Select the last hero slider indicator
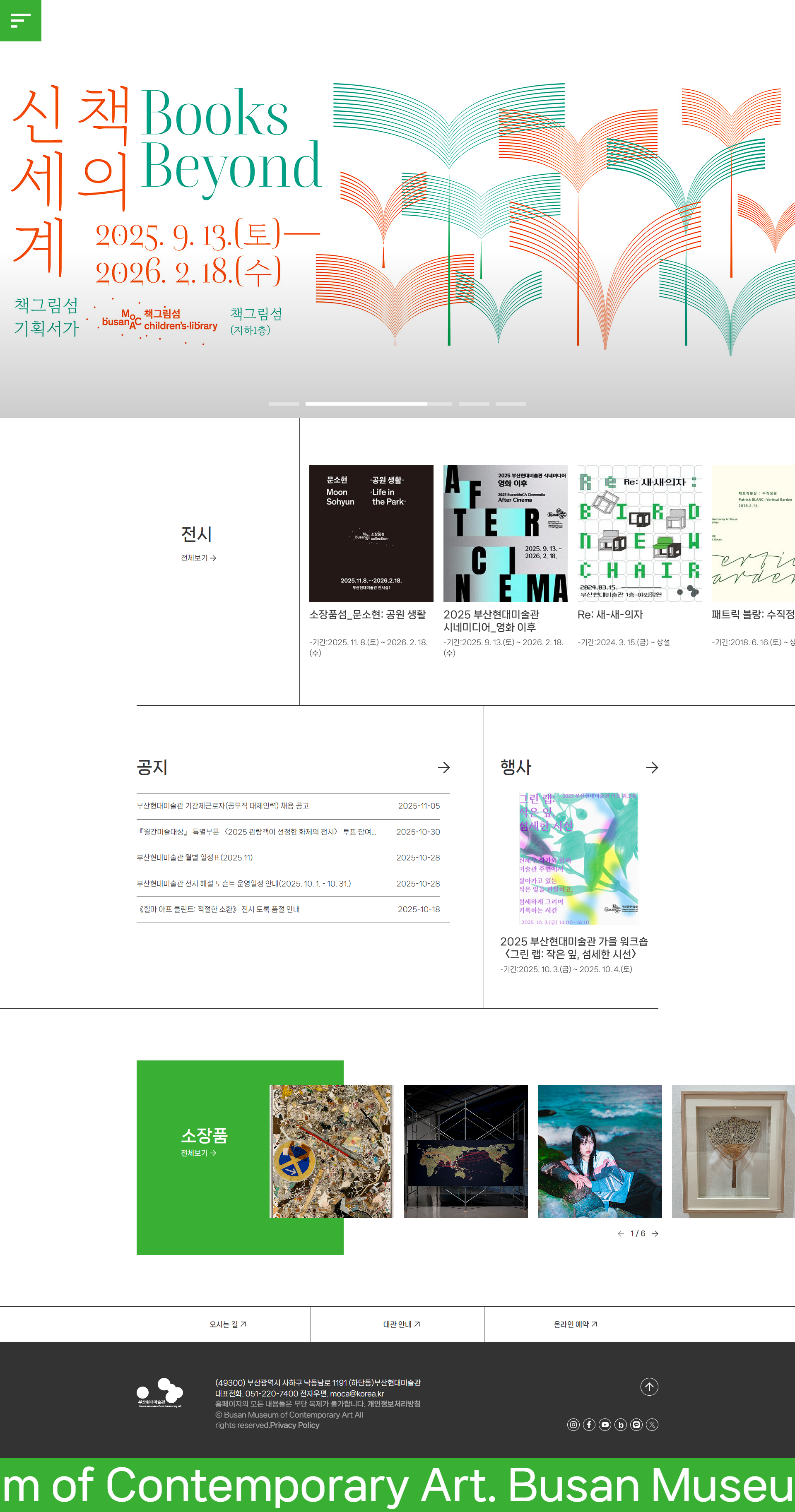 [x=511, y=404]
